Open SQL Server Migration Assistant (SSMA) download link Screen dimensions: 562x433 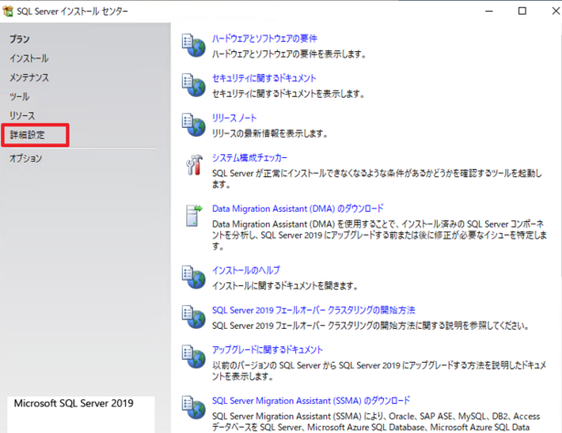pyautogui.click(x=311, y=401)
